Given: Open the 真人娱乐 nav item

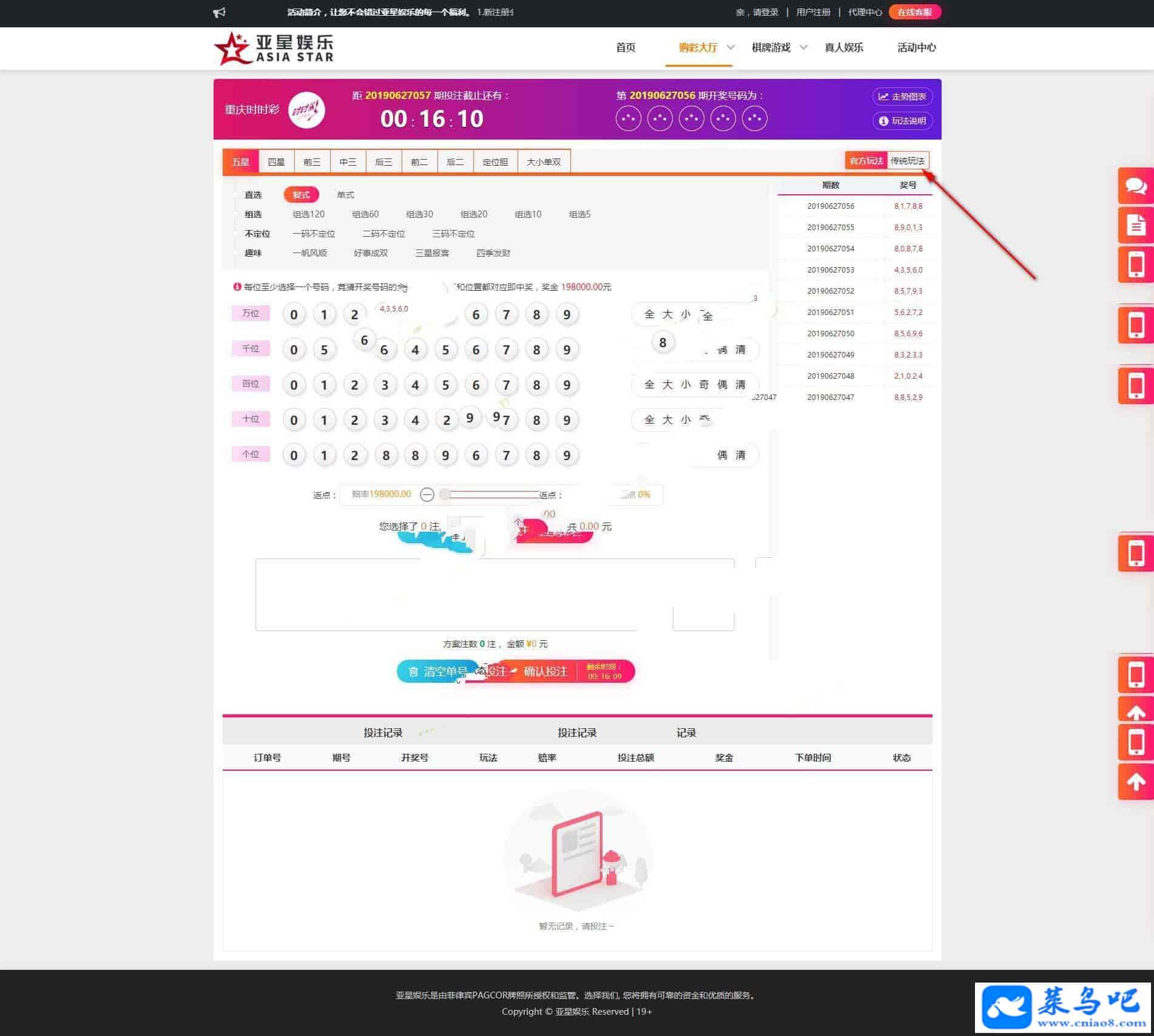Looking at the screenshot, I should pyautogui.click(x=843, y=47).
